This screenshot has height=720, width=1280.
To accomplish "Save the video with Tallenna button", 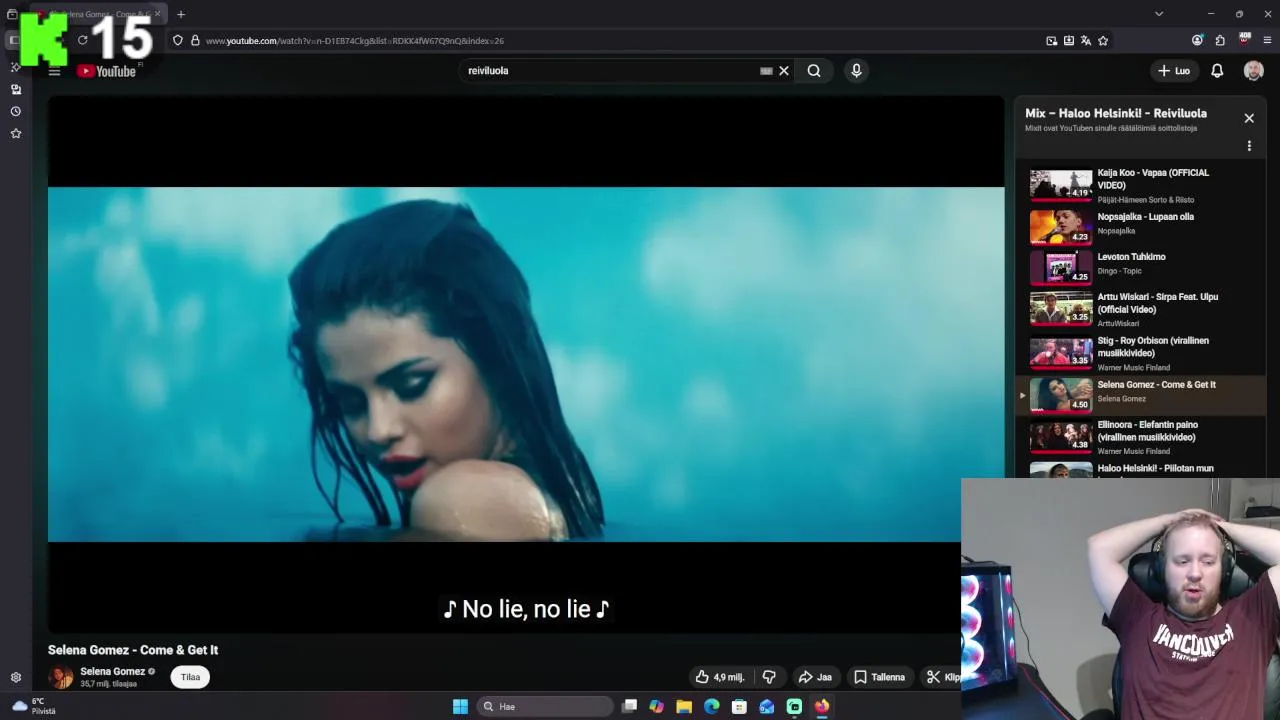I will tap(880, 677).
